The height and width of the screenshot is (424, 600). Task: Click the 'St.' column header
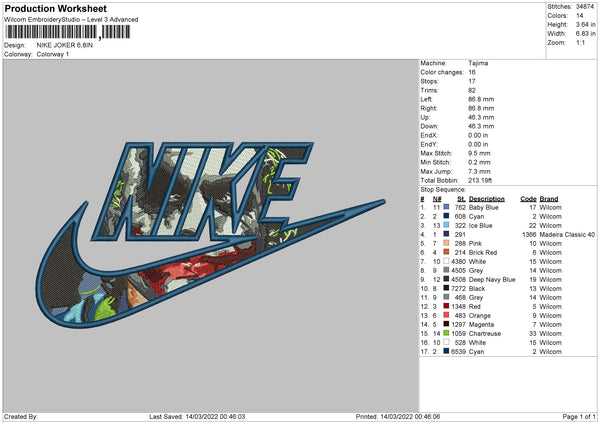click(461, 199)
